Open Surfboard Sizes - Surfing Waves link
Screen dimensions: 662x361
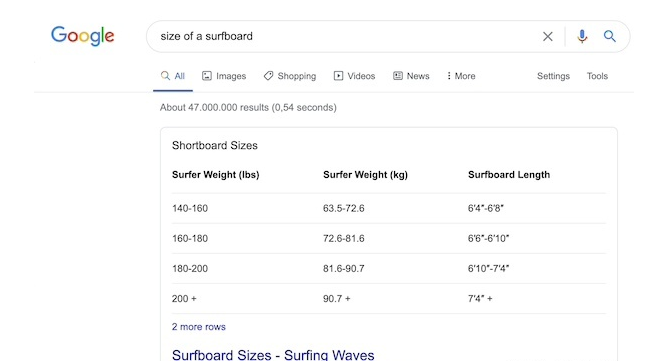pyautogui.click(x=273, y=355)
